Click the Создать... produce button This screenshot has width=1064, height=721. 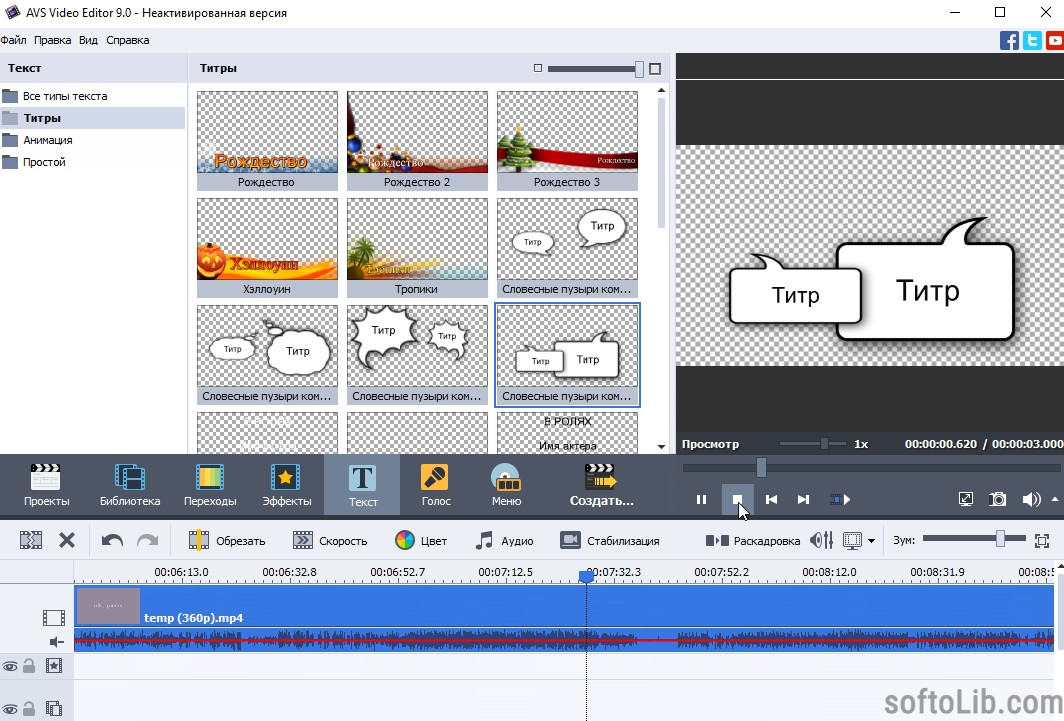(x=601, y=485)
